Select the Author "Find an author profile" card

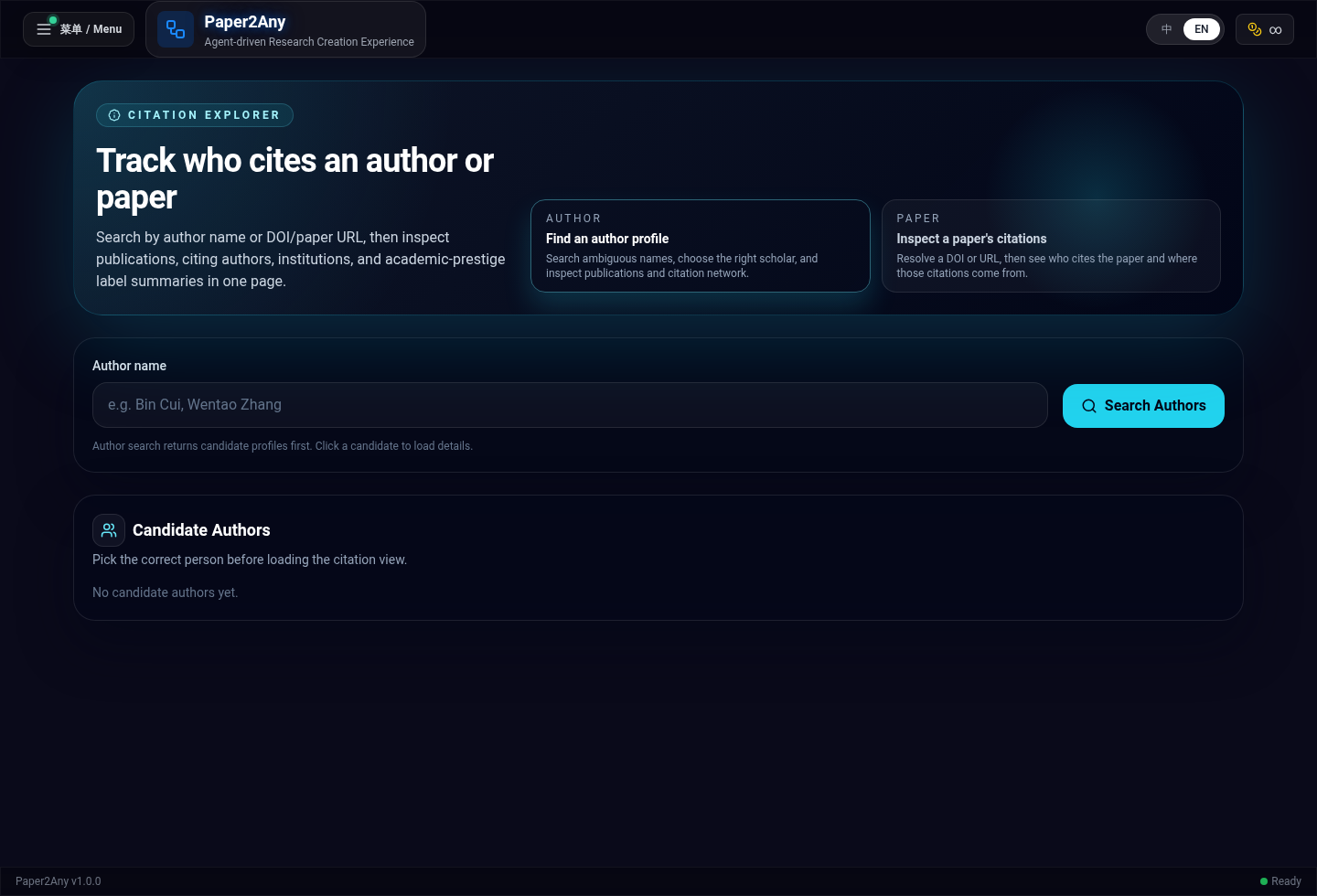click(700, 246)
